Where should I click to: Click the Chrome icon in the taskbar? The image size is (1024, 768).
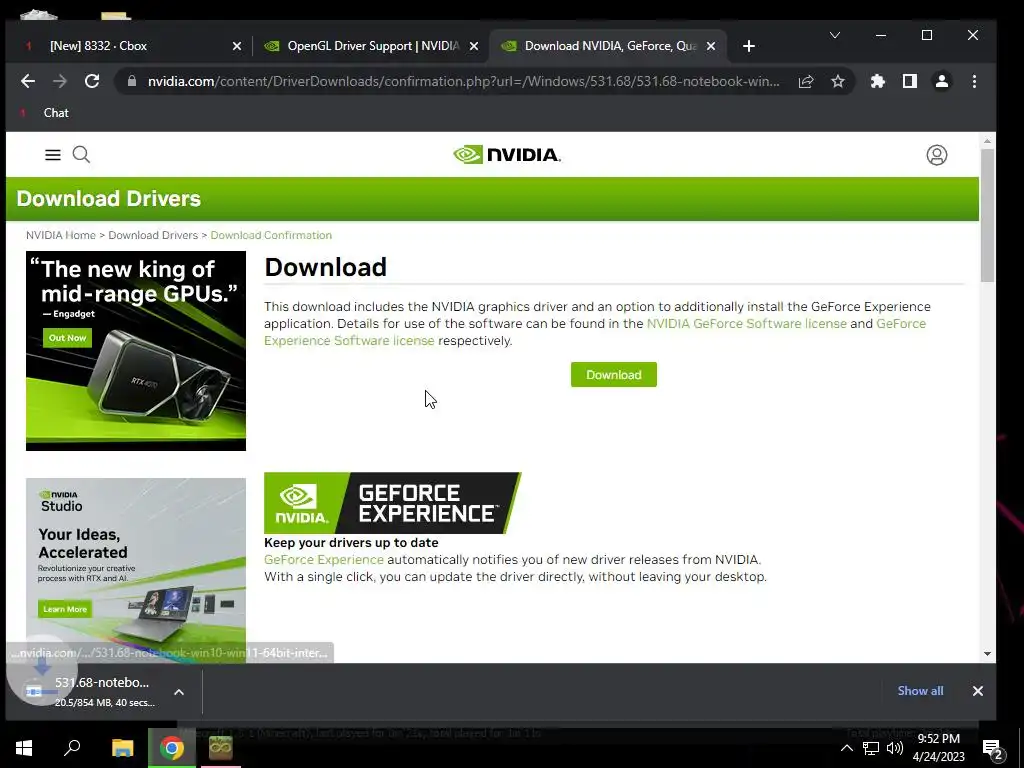pos(172,748)
